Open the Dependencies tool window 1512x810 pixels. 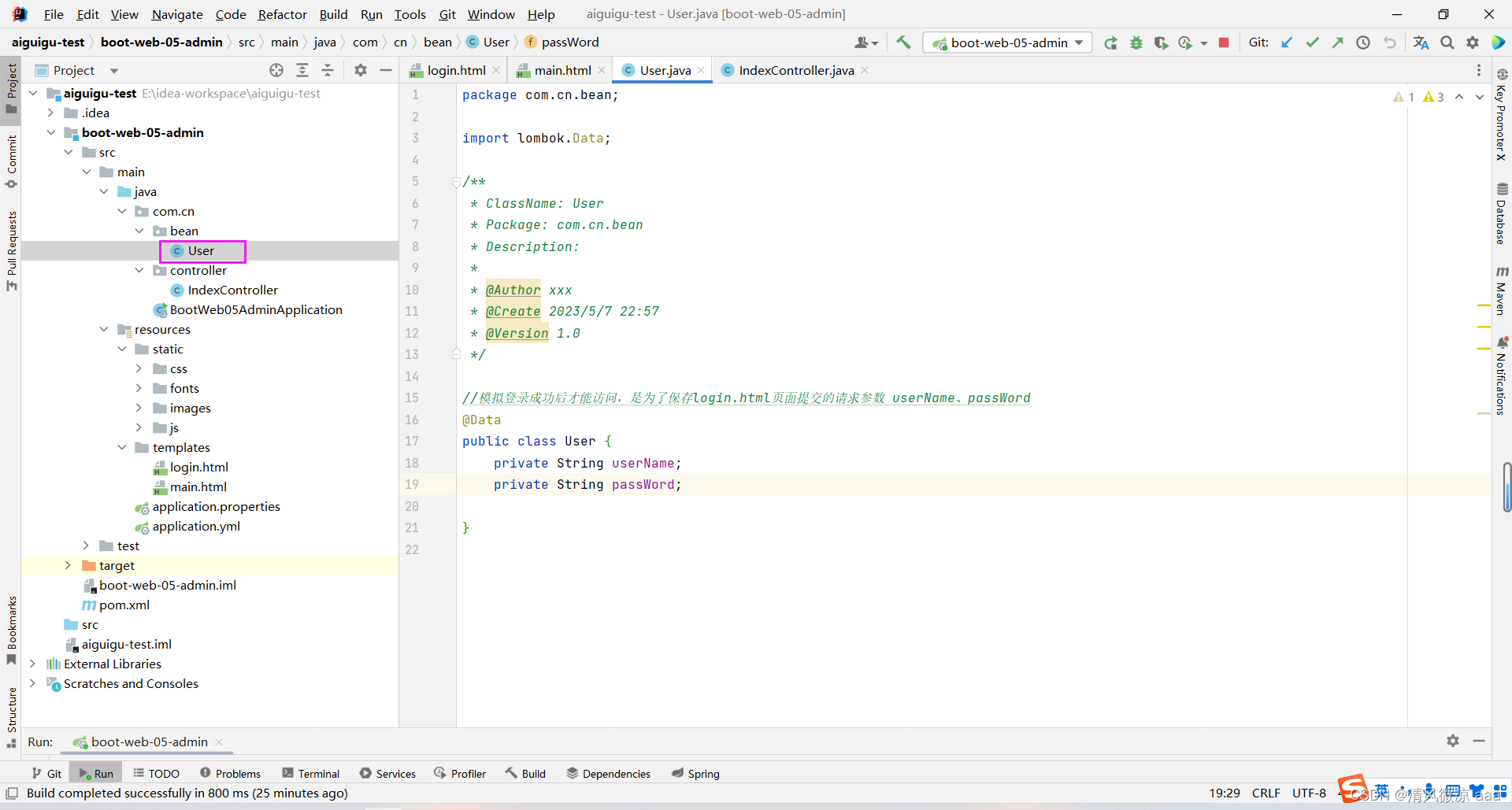pos(609,773)
